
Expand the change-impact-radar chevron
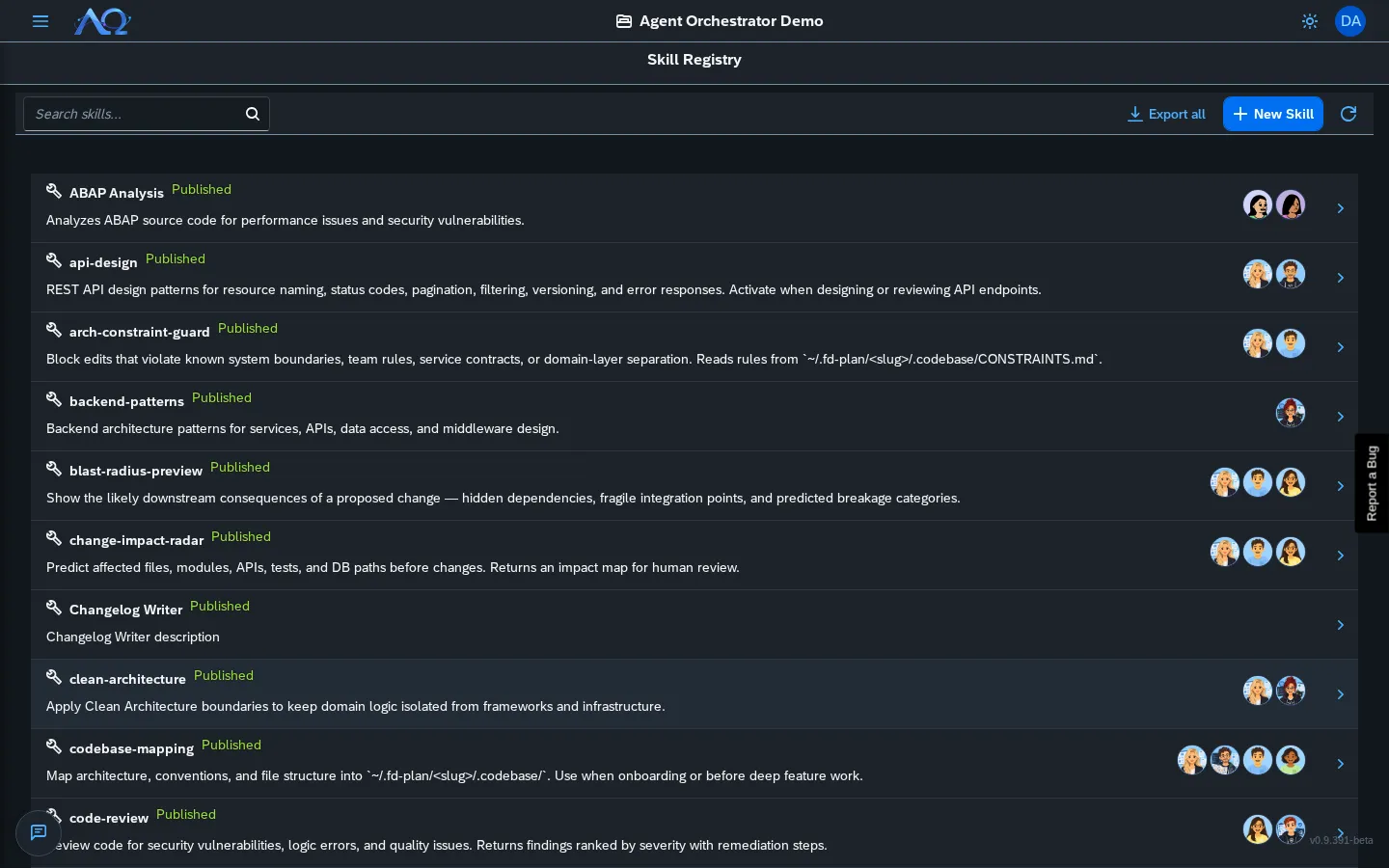[1341, 556]
